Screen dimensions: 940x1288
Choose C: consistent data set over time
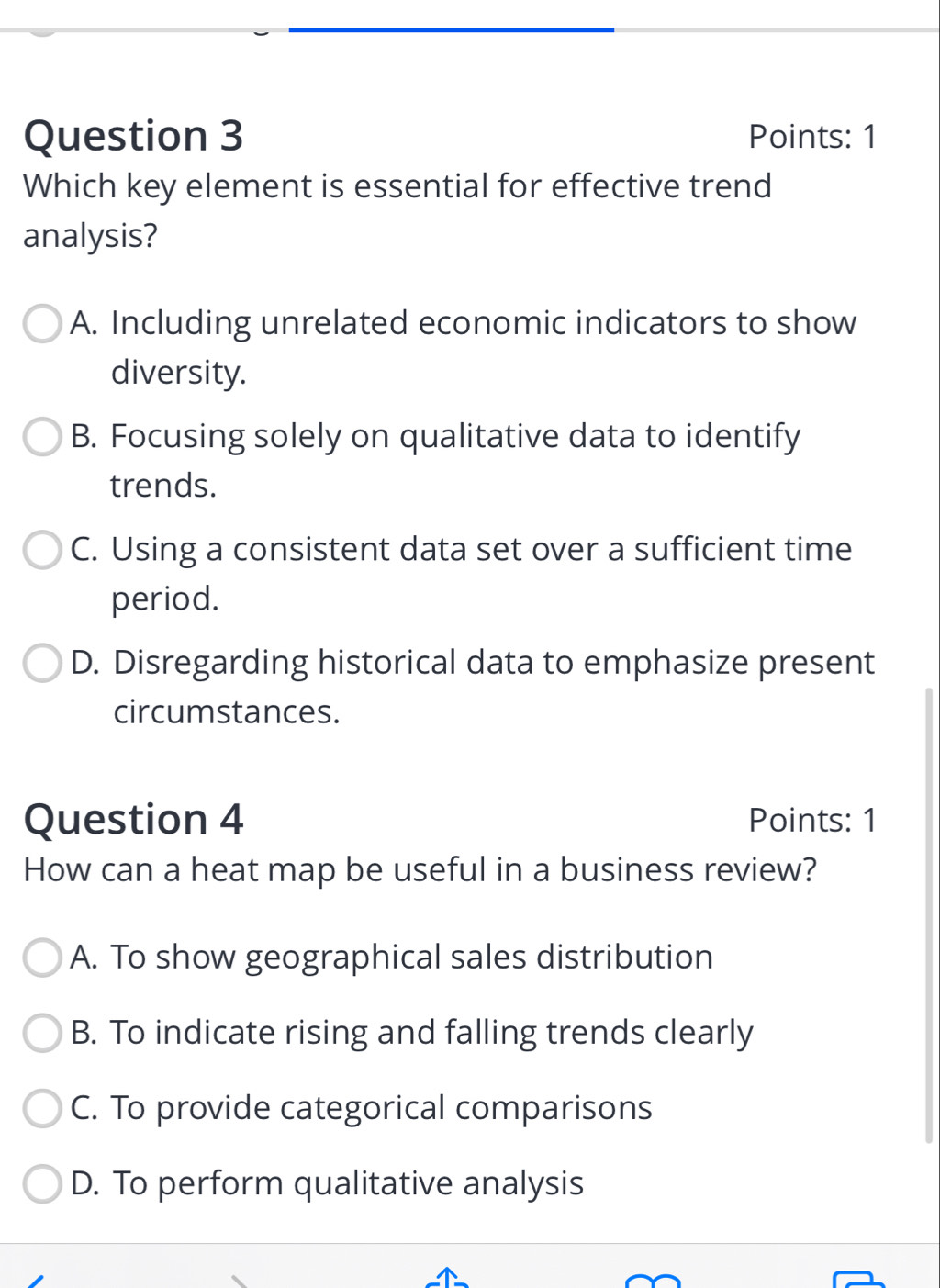[41, 550]
